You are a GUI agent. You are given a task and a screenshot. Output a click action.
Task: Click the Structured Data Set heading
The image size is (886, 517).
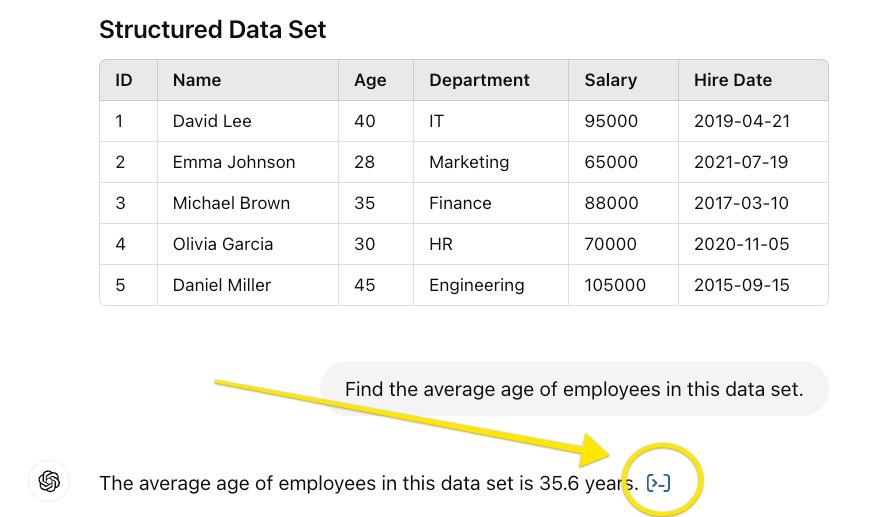212,29
